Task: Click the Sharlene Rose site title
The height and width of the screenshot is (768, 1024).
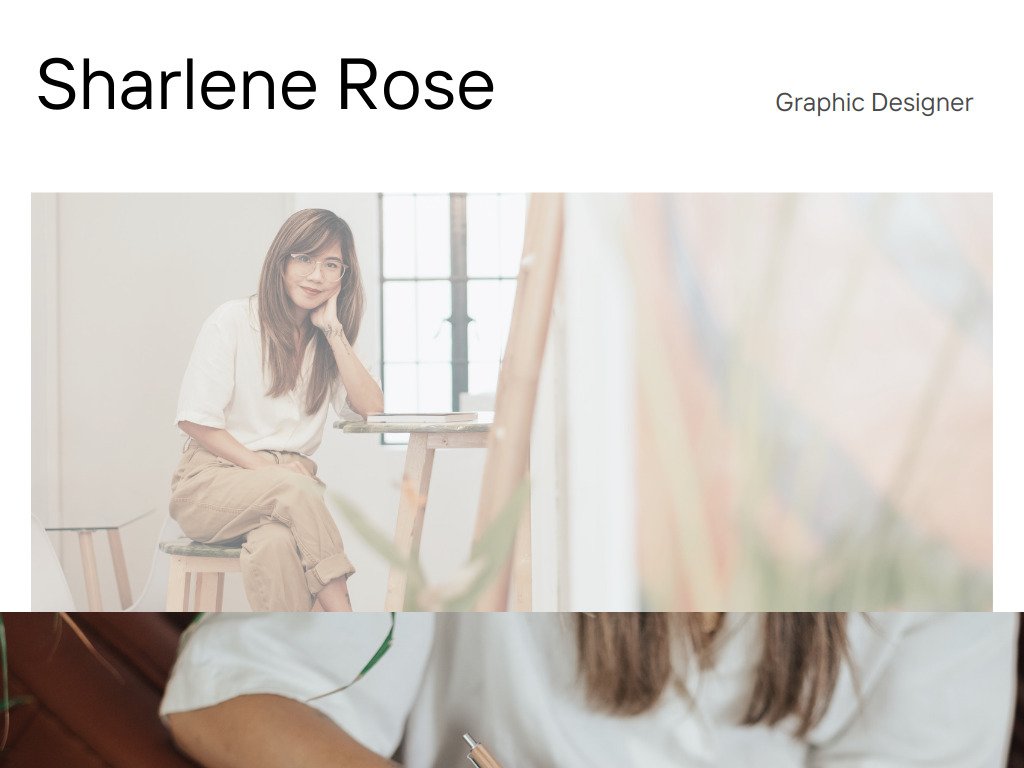Action: click(265, 84)
